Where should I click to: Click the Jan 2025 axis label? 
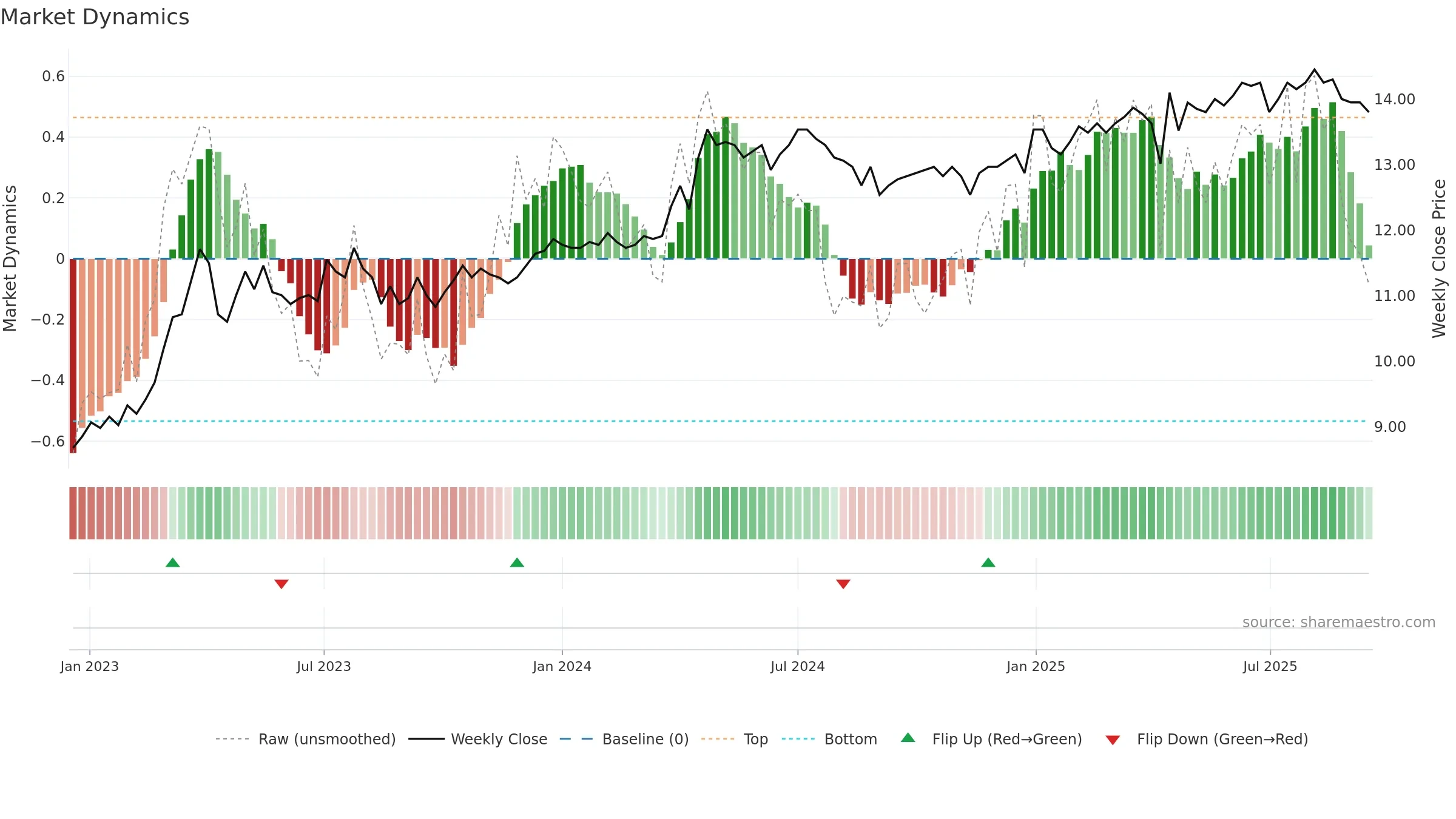1036,666
